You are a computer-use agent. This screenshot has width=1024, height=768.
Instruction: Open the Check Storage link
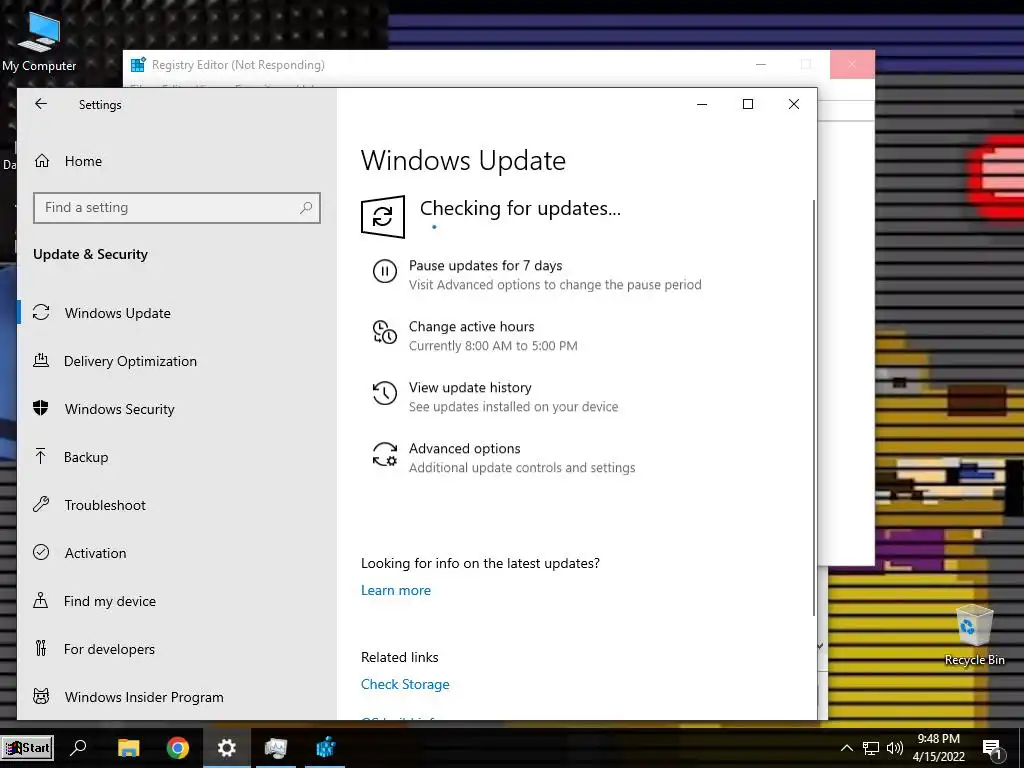(405, 684)
